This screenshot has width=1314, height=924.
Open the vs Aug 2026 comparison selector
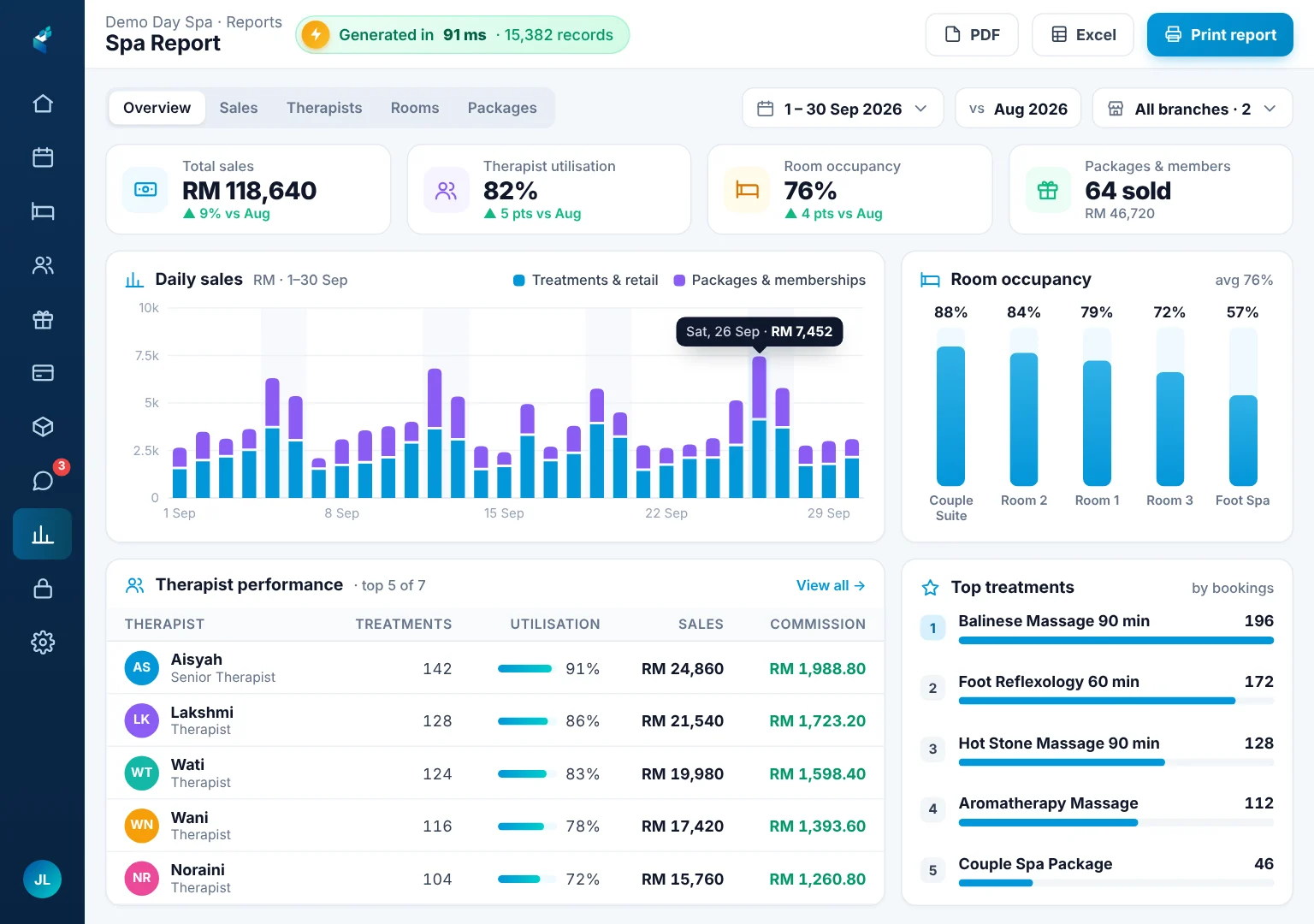tap(1018, 109)
